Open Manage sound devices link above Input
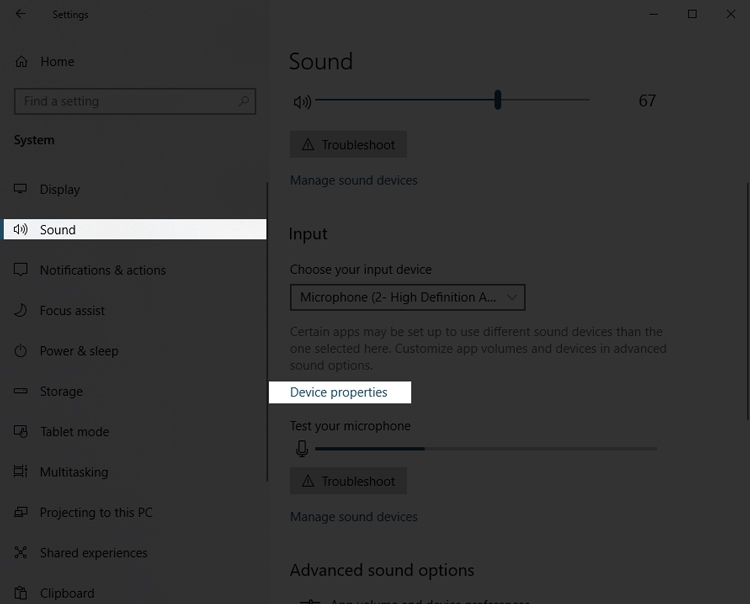 [353, 180]
